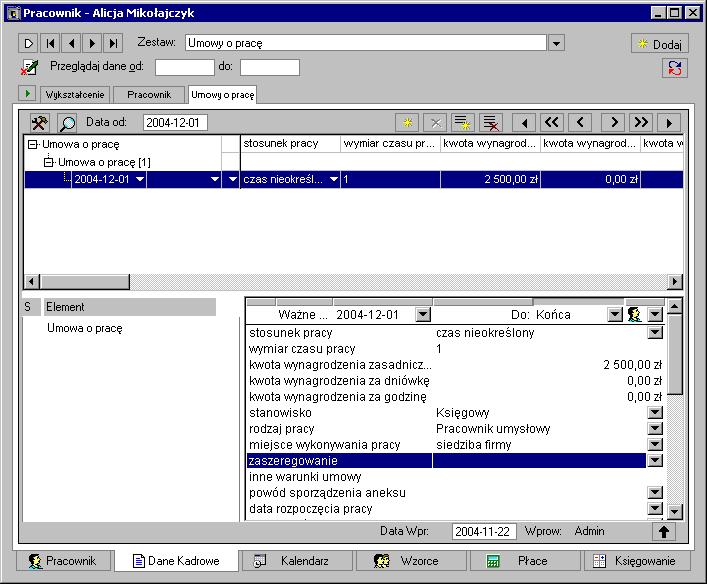Collapse the Umowa o pracę tree root
707x584 pixels.
click(32, 144)
